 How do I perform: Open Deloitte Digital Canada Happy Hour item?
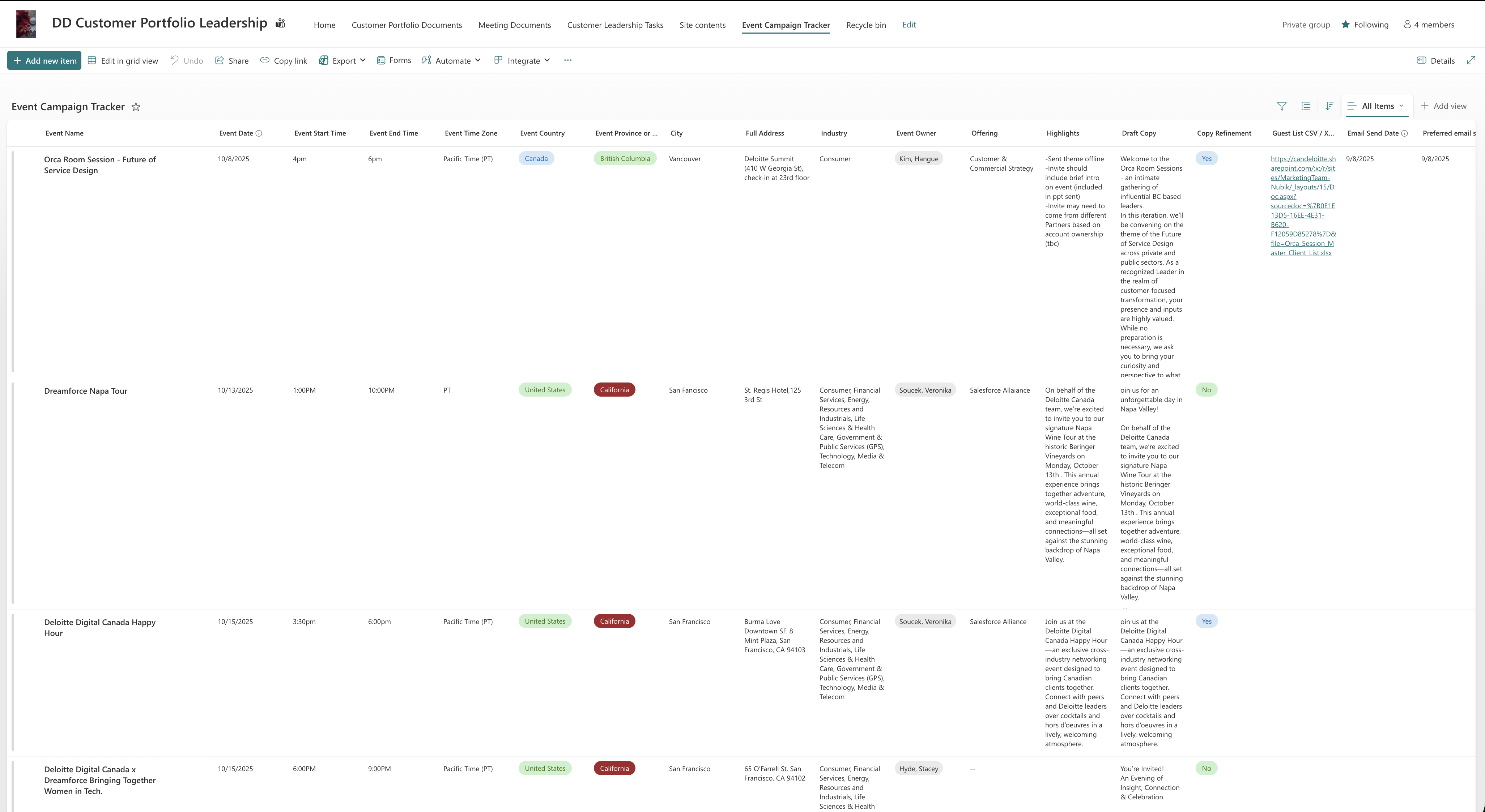[100, 628]
